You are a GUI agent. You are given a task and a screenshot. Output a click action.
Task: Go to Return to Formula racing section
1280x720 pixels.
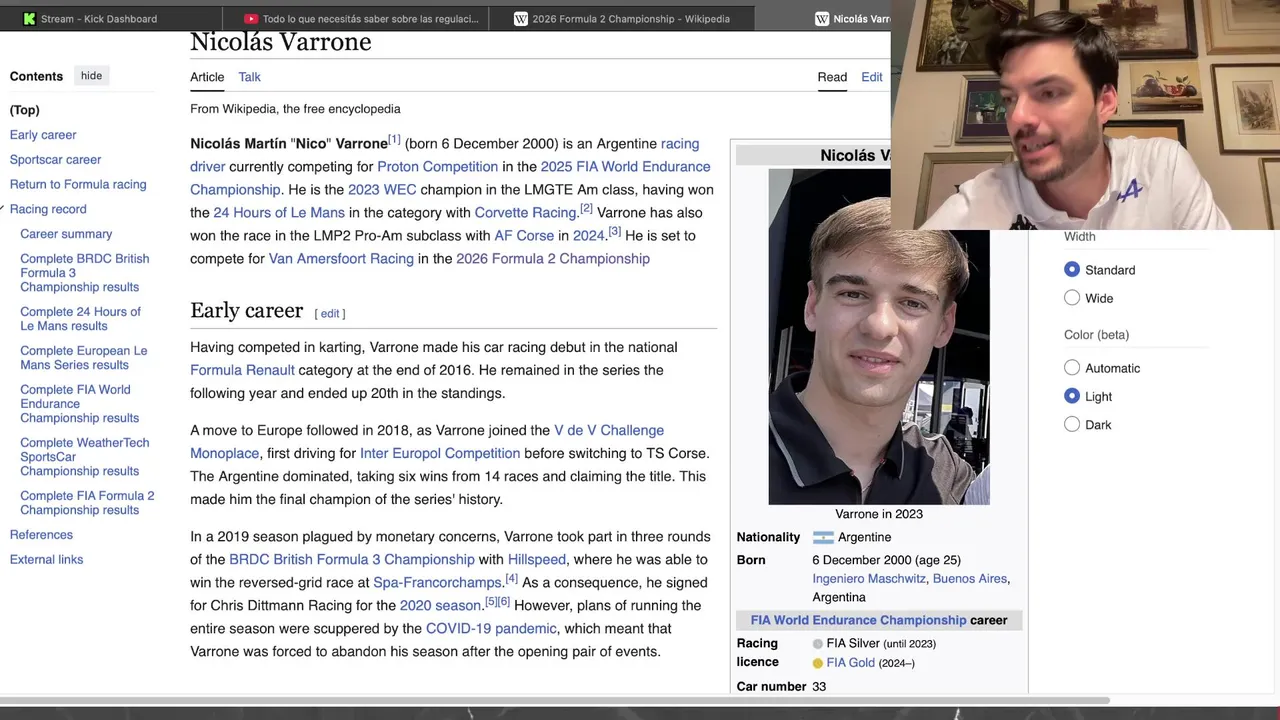pos(78,185)
